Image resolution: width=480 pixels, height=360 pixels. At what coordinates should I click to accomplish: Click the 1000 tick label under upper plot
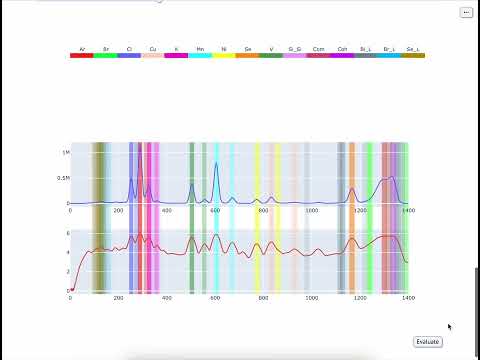coord(312,210)
